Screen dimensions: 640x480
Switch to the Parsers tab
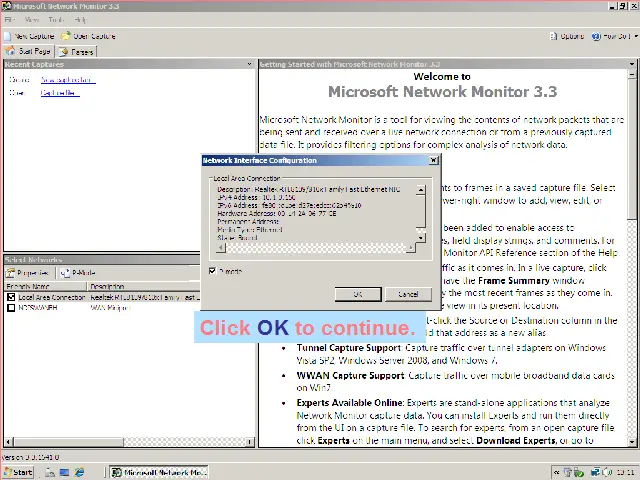point(77,52)
